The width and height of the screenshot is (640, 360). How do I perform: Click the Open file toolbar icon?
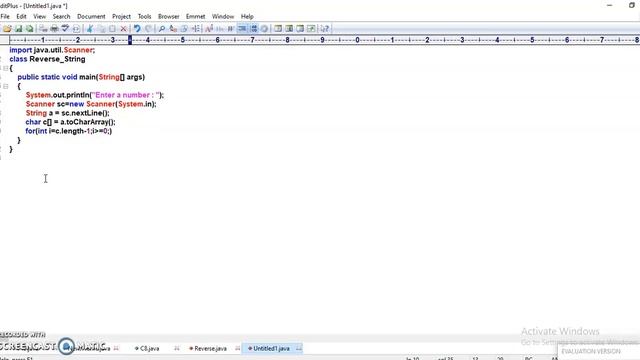point(7,29)
